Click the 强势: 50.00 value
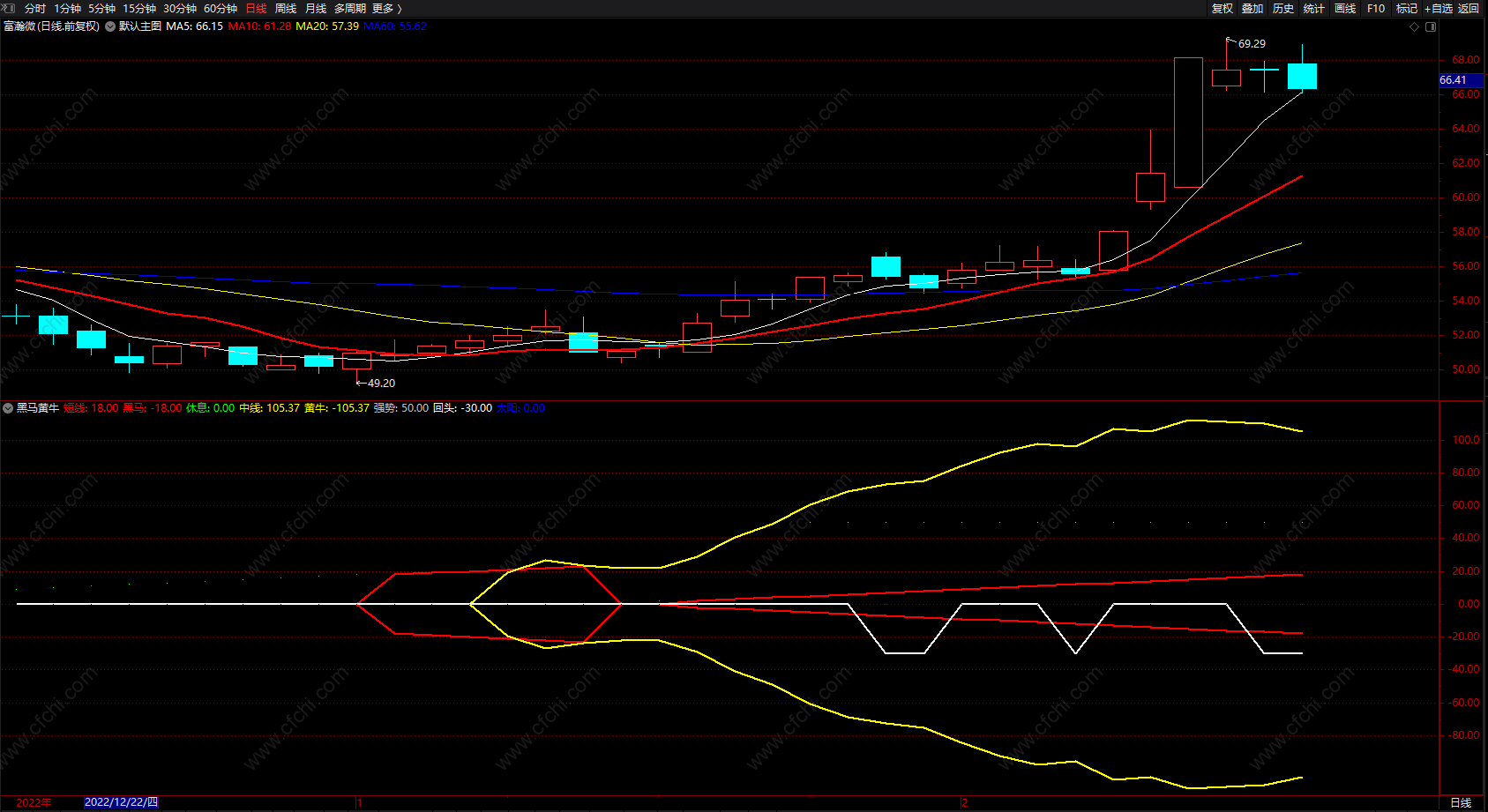The image size is (1488, 812). click(x=401, y=408)
